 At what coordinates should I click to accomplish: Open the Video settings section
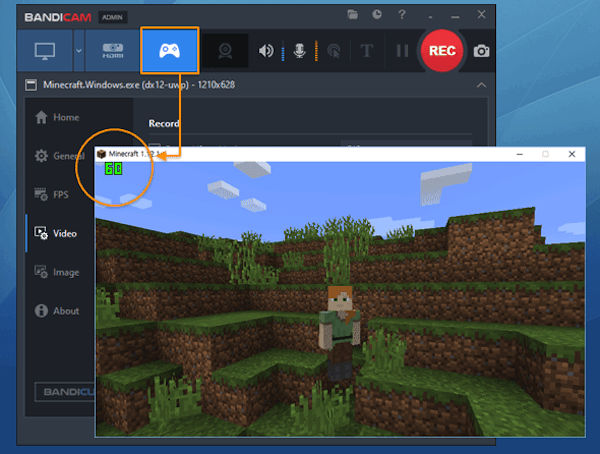[56, 233]
